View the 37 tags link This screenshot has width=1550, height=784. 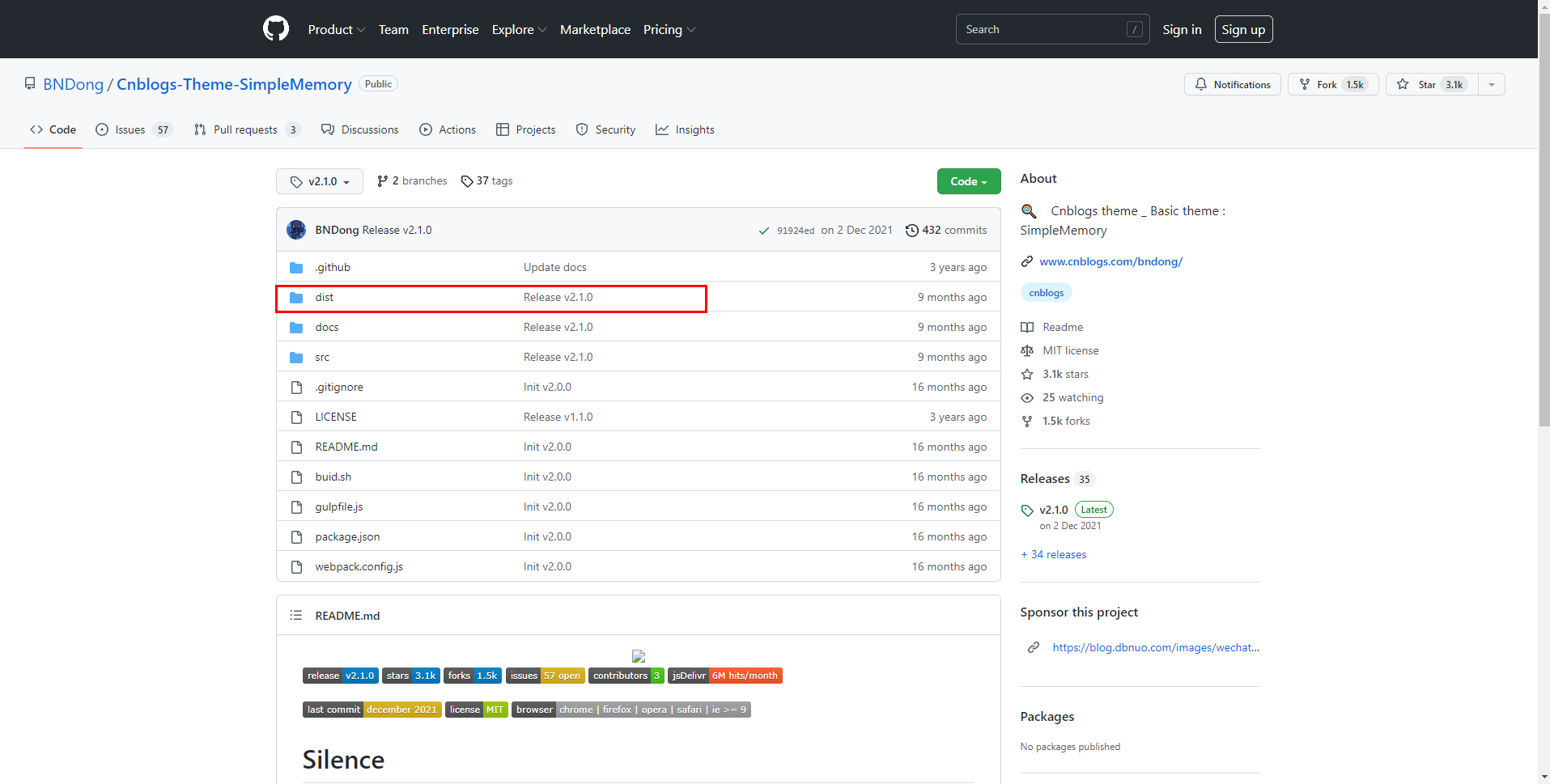(486, 181)
